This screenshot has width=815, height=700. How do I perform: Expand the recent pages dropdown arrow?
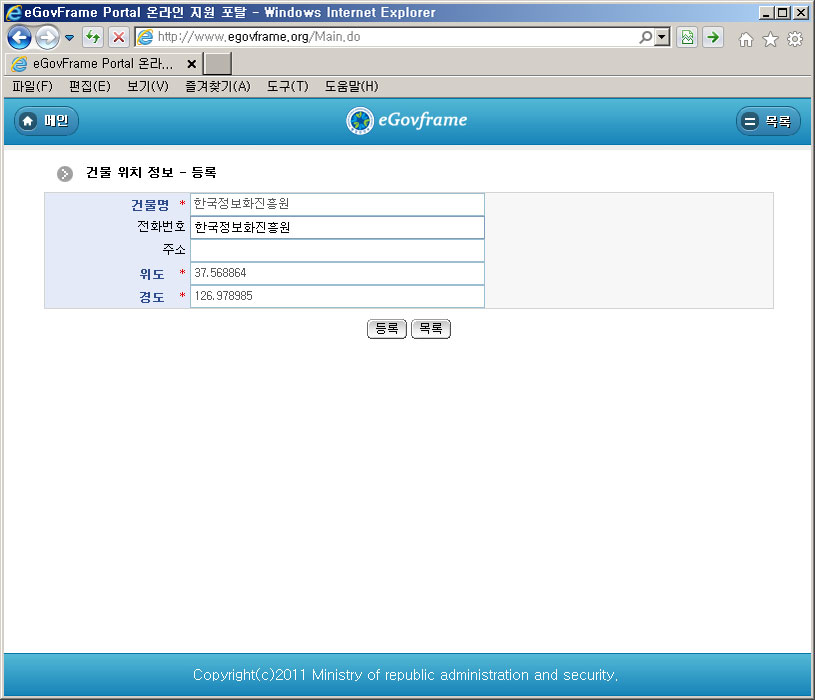click(x=69, y=38)
